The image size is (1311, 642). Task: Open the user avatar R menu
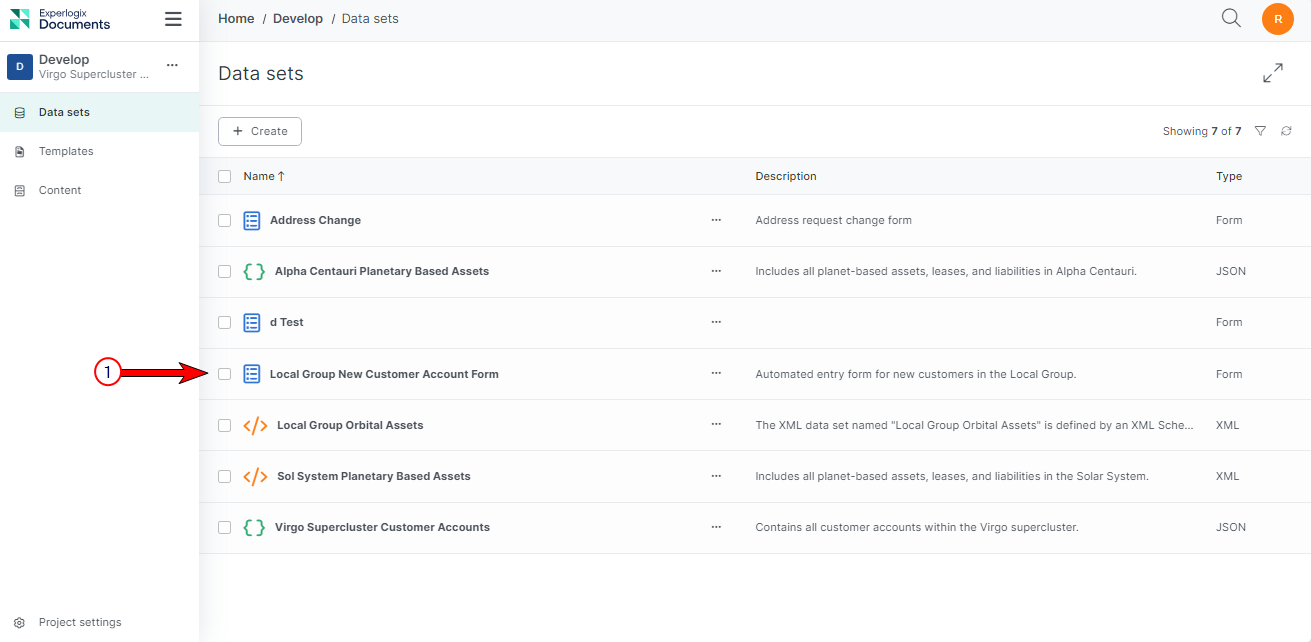point(1277,19)
